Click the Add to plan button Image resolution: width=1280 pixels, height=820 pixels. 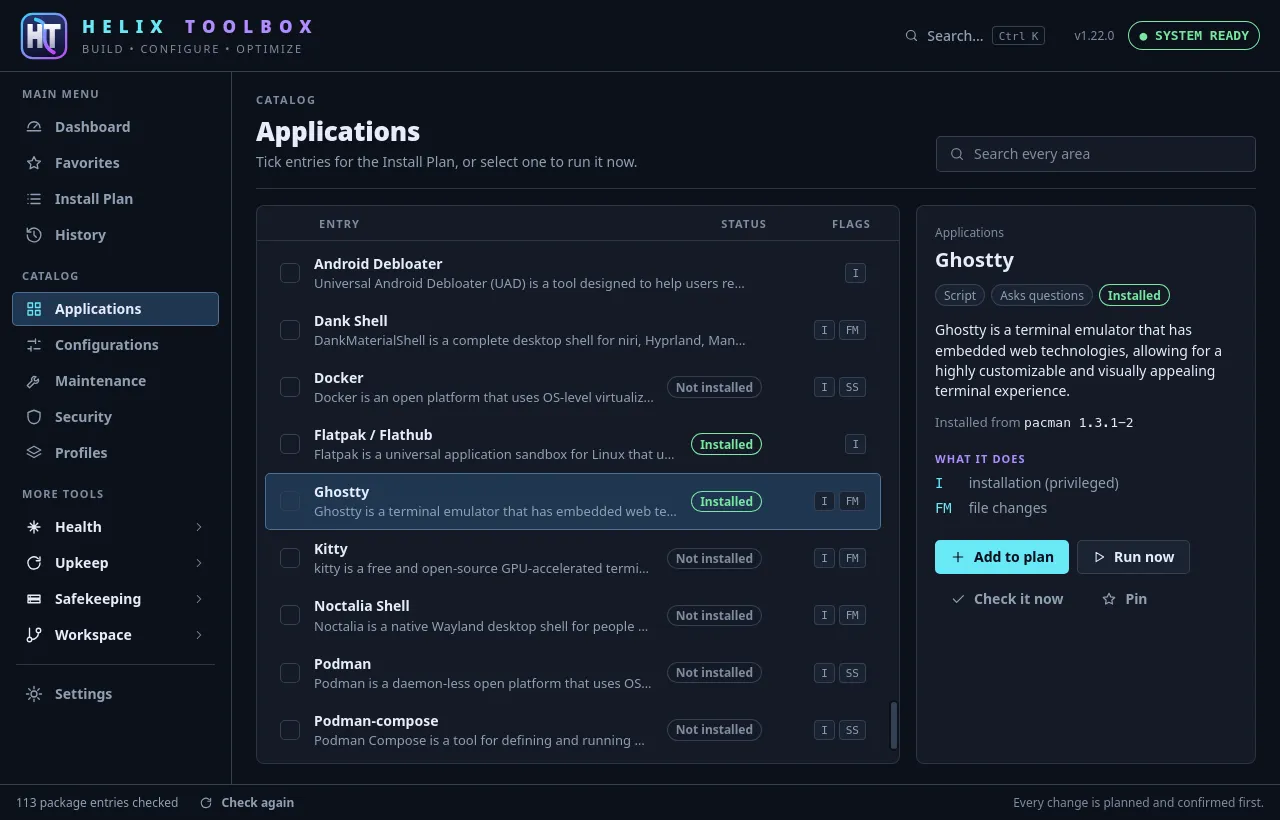1002,557
